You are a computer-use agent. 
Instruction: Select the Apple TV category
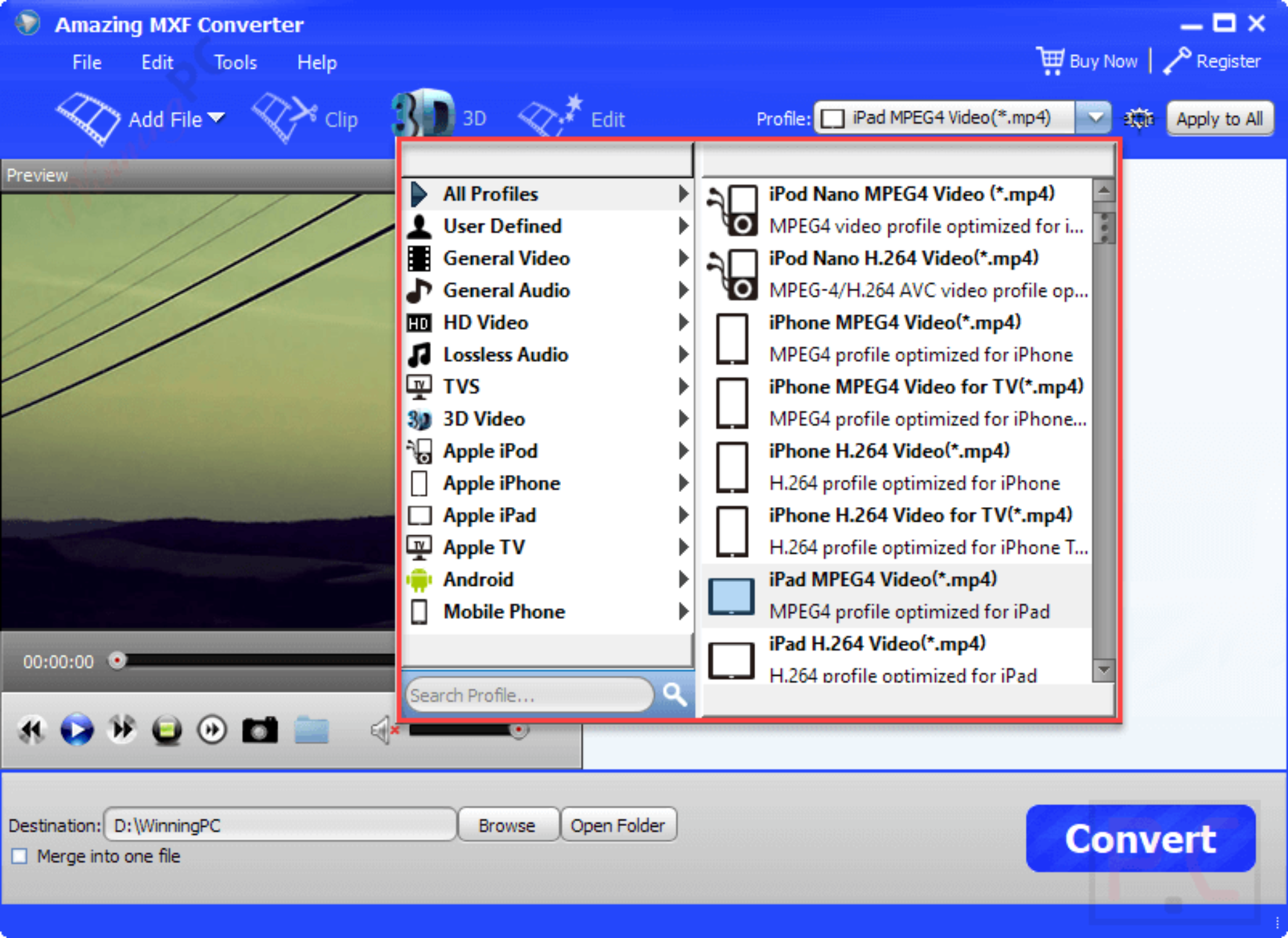click(x=547, y=547)
